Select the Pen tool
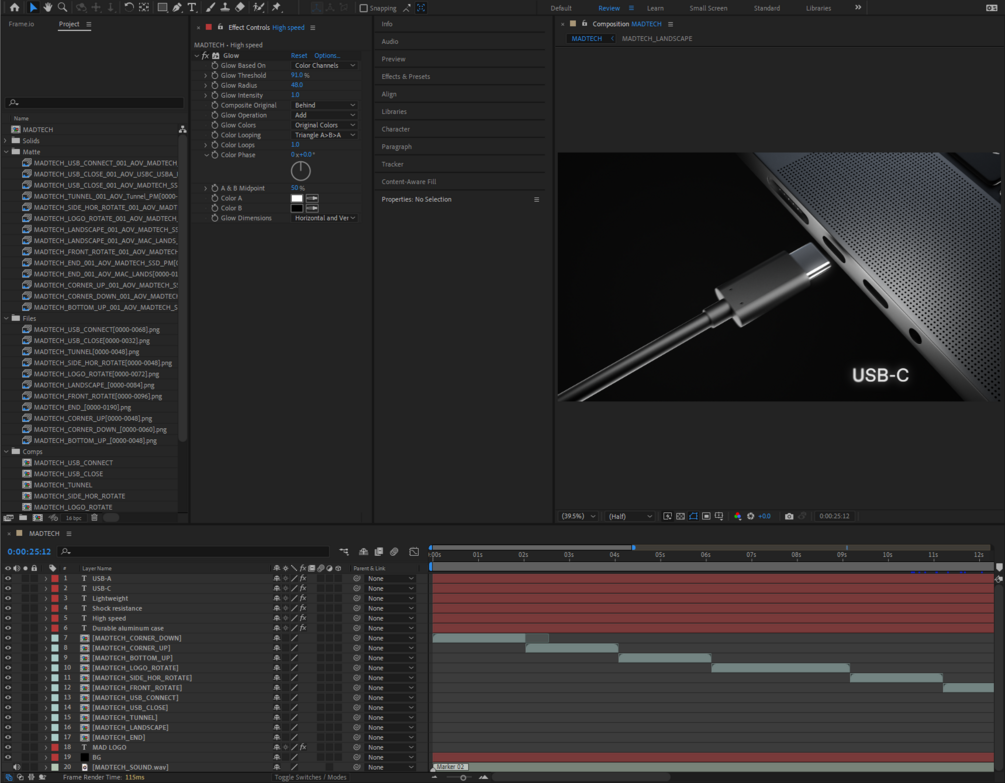 pyautogui.click(x=177, y=8)
